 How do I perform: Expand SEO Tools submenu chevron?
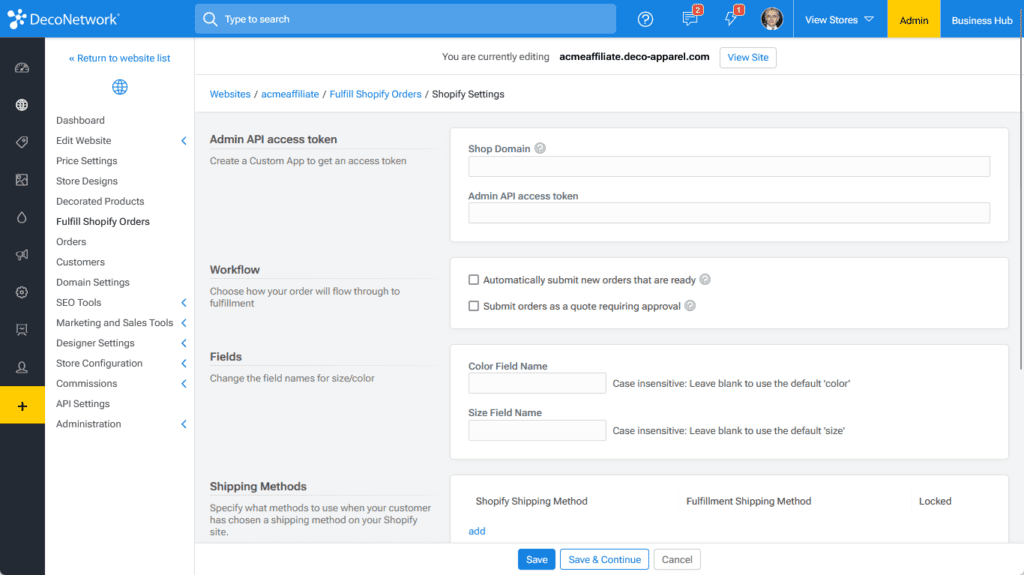(x=184, y=303)
